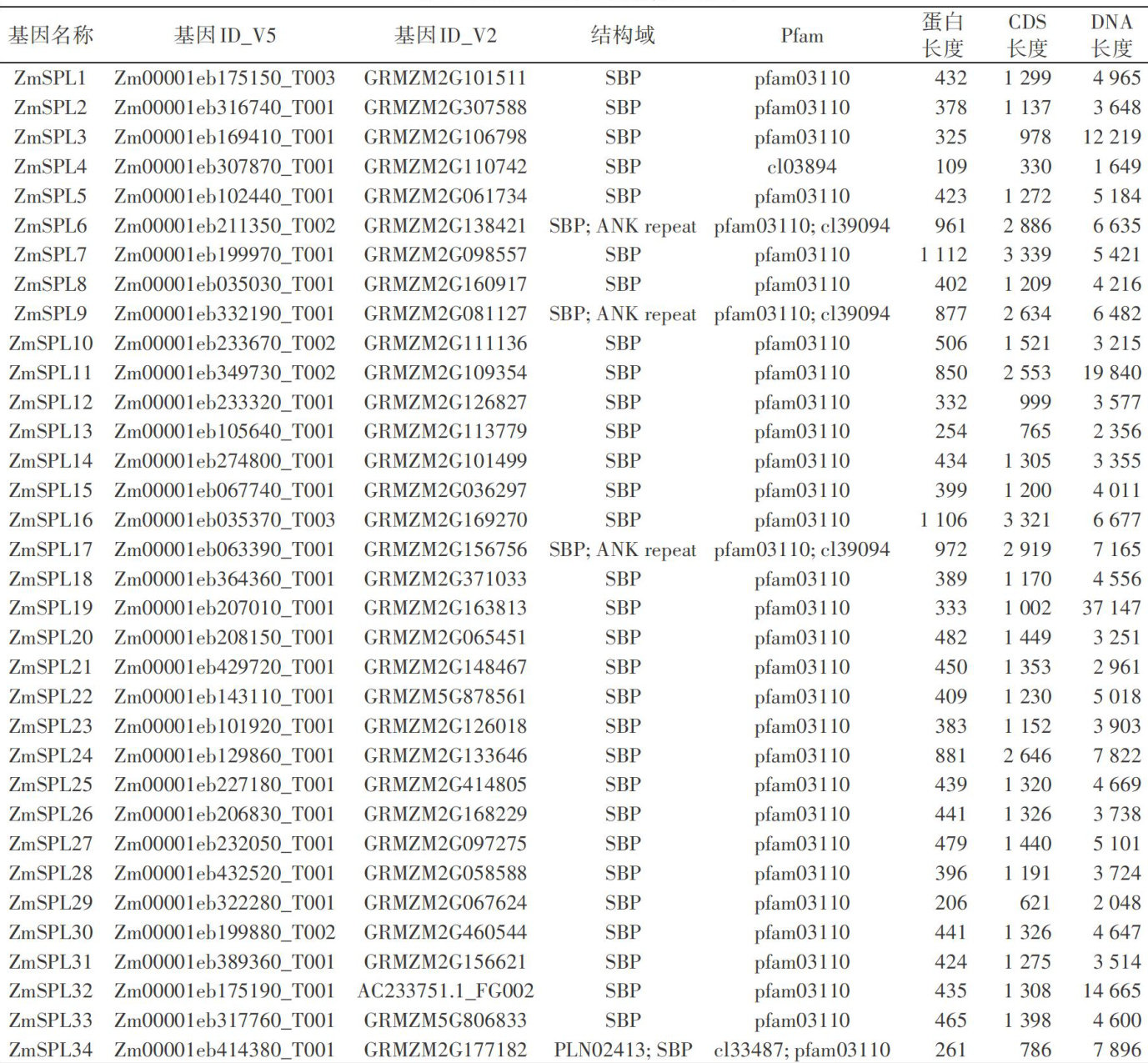Click the protein length 399
Viewport: 1148px width, 1063px height.
point(950,490)
